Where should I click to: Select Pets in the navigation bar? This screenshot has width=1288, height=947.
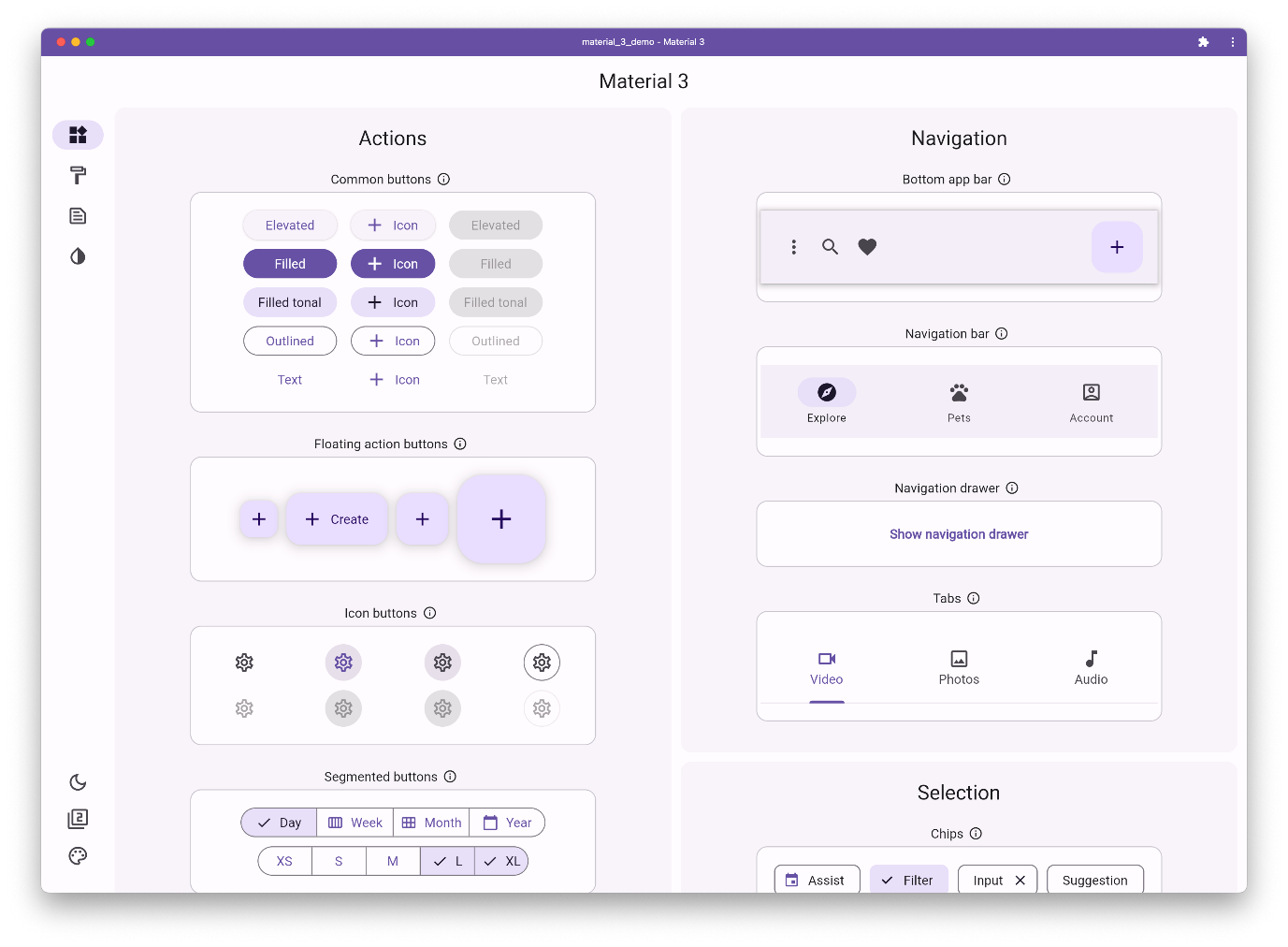click(959, 402)
